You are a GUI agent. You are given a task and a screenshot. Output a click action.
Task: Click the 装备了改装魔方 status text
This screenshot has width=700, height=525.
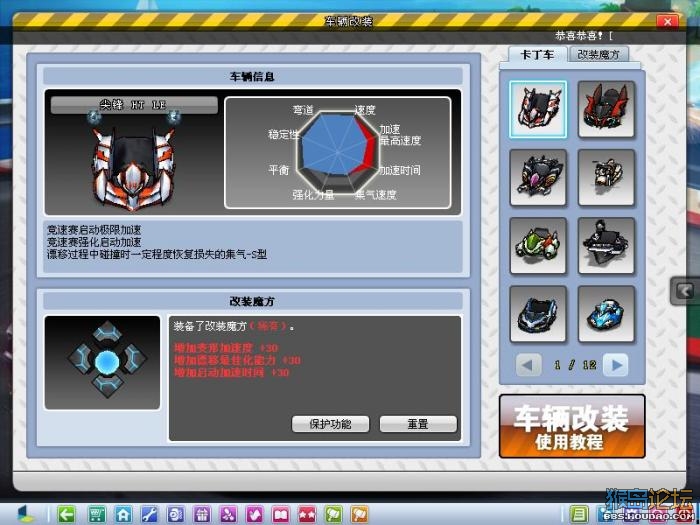(234, 326)
